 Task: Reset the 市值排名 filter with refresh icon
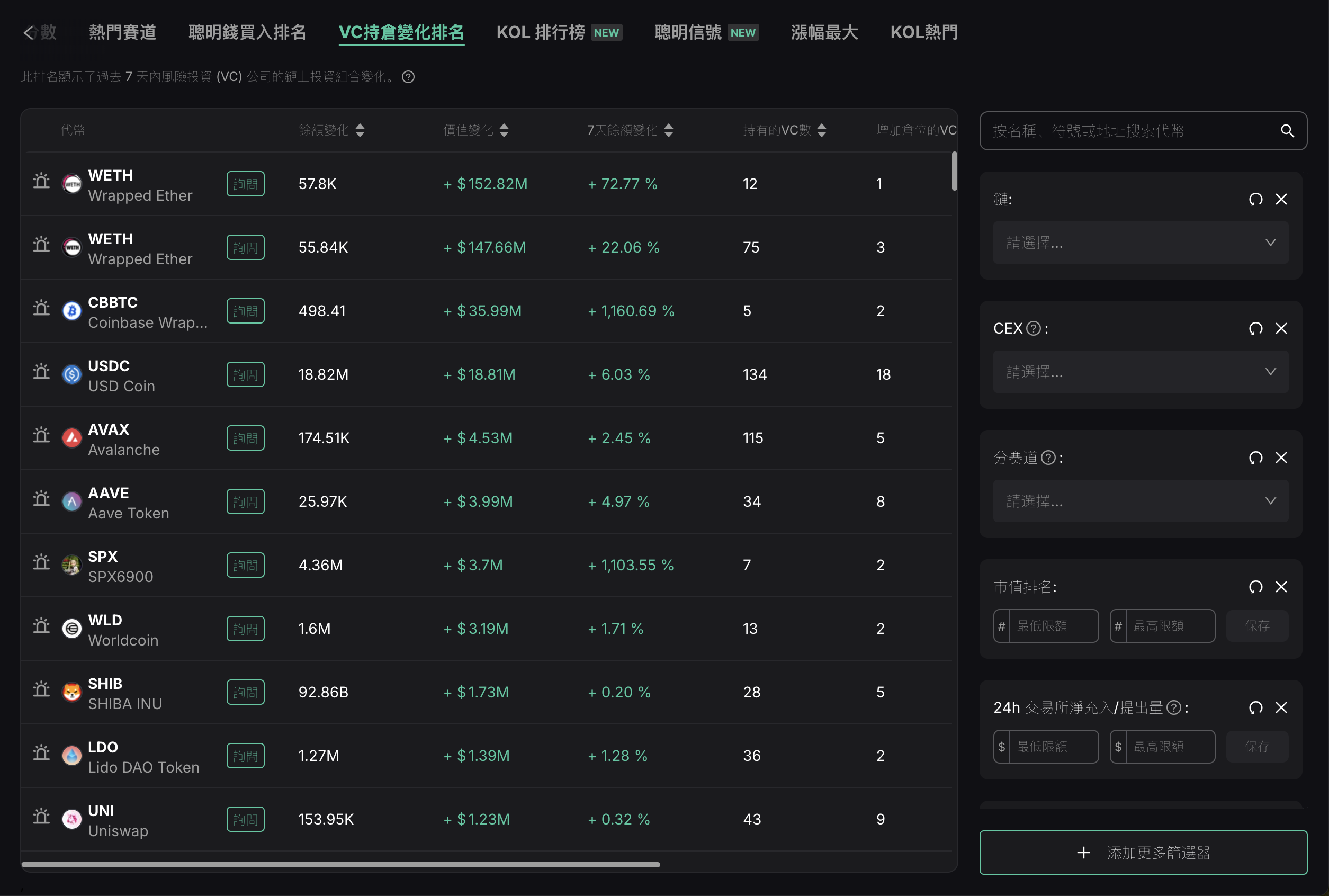pyautogui.click(x=1255, y=587)
